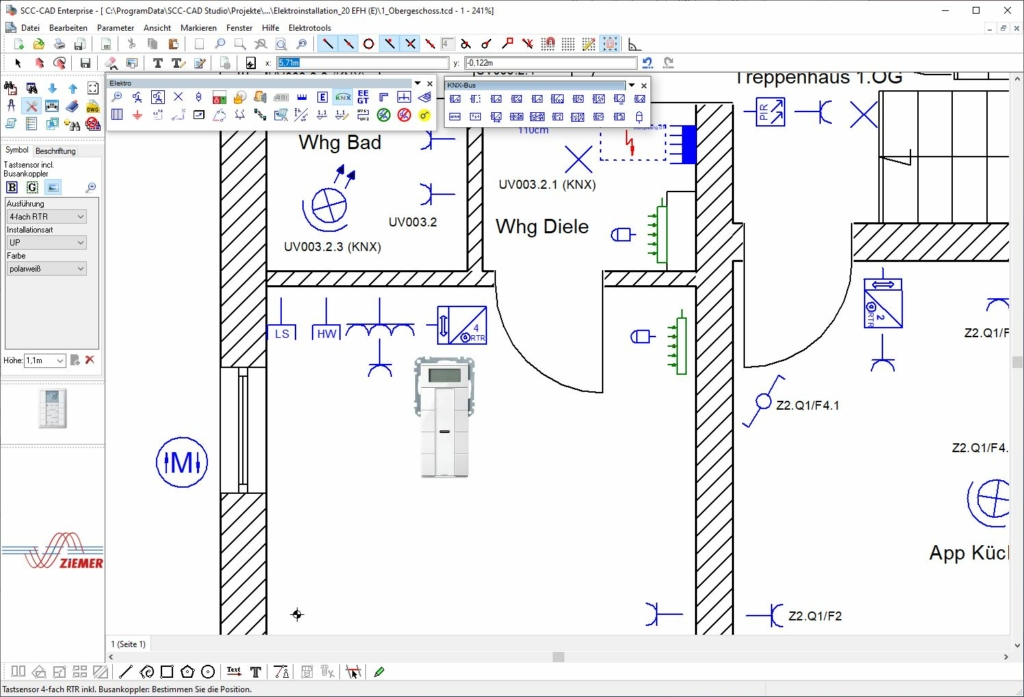Close the Elektro floating toolbar

(x=430, y=84)
